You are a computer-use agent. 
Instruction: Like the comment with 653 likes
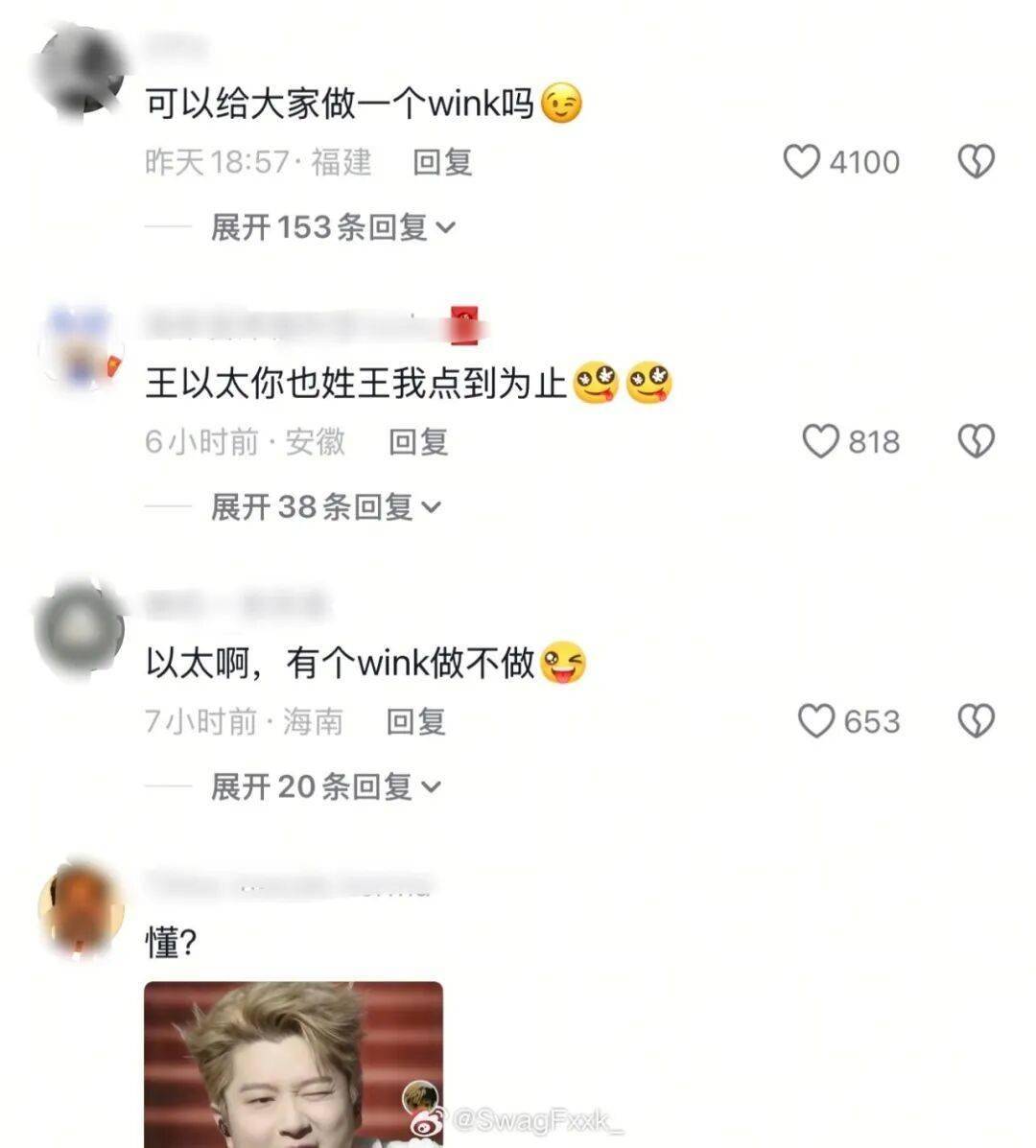click(x=816, y=721)
